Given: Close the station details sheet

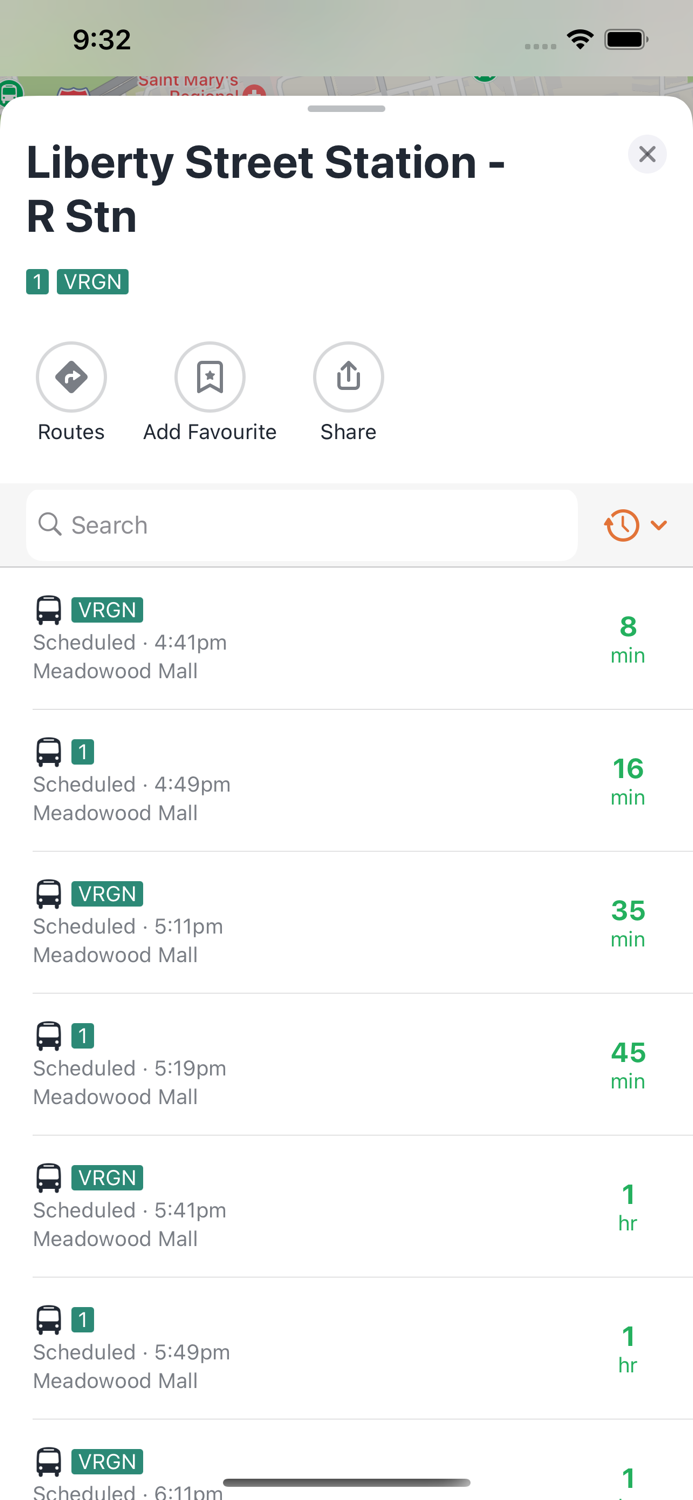Looking at the screenshot, I should (x=647, y=154).
